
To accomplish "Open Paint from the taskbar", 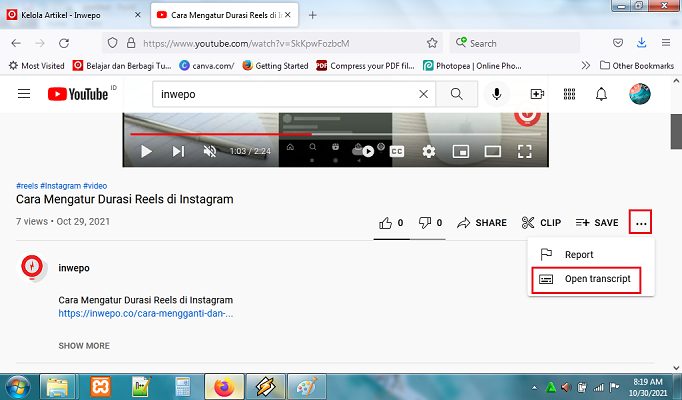I will [x=307, y=387].
